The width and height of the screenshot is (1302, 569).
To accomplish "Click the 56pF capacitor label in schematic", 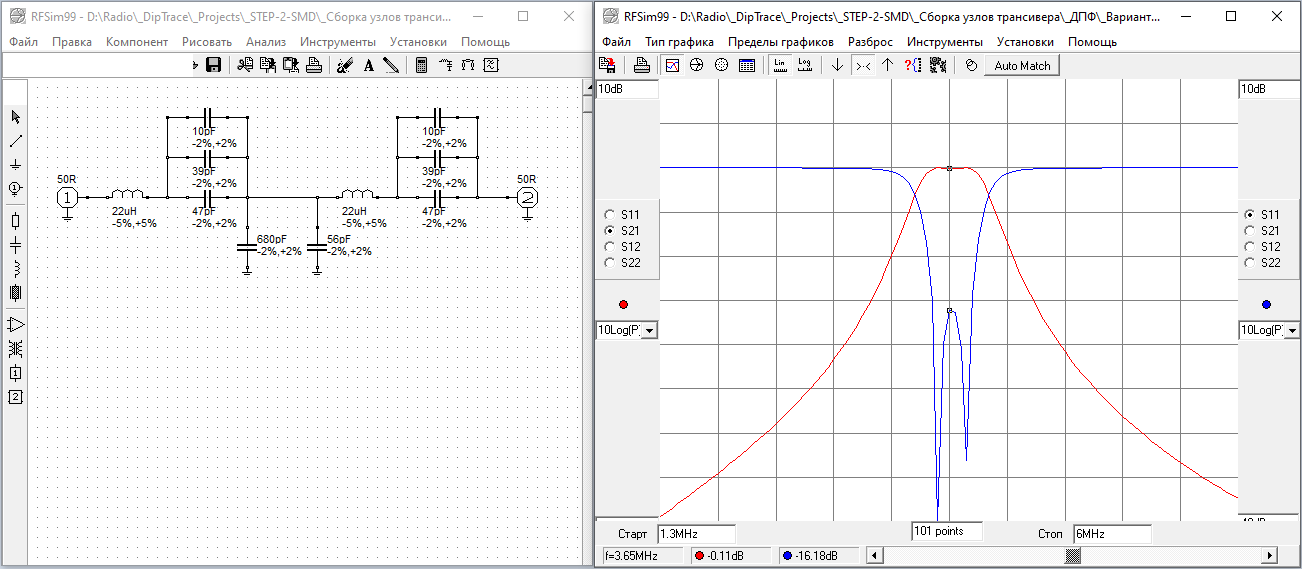I will tap(339, 240).
